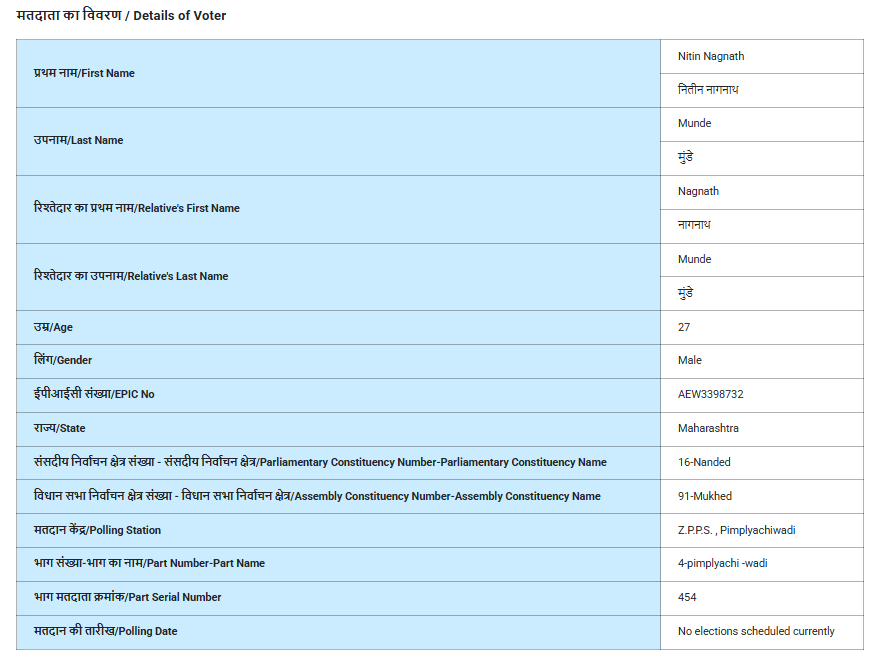Click the polling station value 'Z.P.P.S. , Pimplyachiwadi'
The height and width of the screenshot is (660, 876).
736,530
